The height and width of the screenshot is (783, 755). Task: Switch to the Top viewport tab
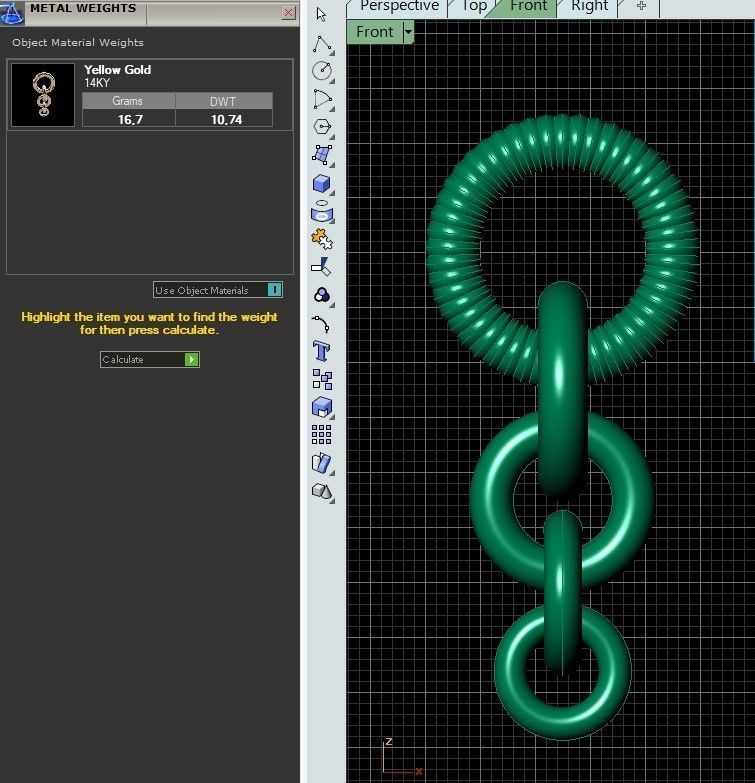pyautogui.click(x=474, y=7)
